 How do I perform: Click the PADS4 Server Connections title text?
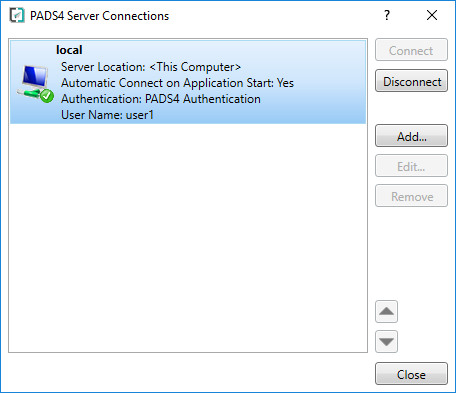click(x=99, y=16)
